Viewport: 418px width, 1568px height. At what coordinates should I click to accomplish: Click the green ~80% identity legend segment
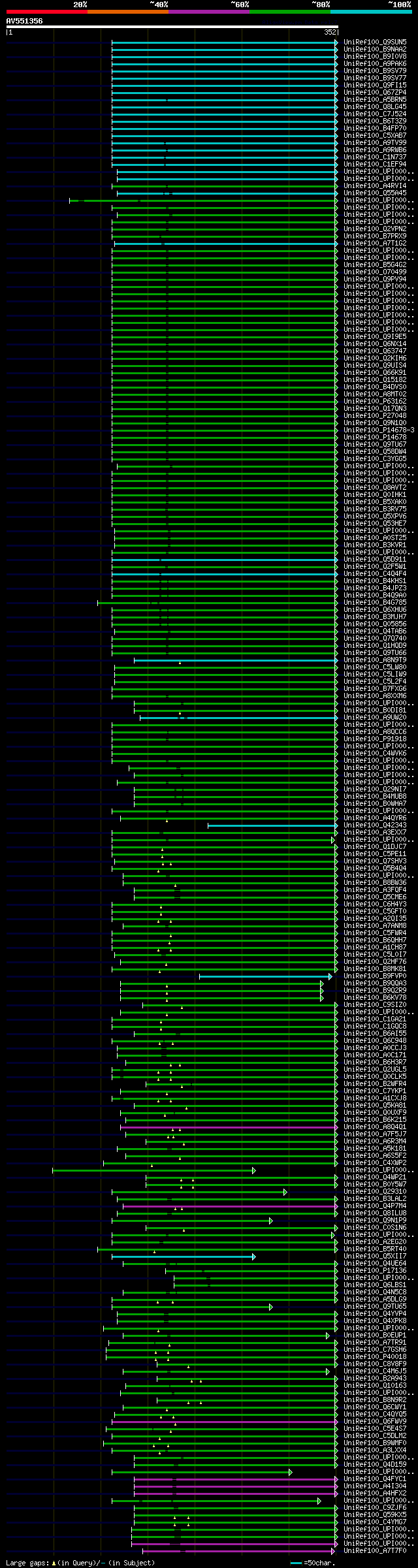click(x=290, y=12)
